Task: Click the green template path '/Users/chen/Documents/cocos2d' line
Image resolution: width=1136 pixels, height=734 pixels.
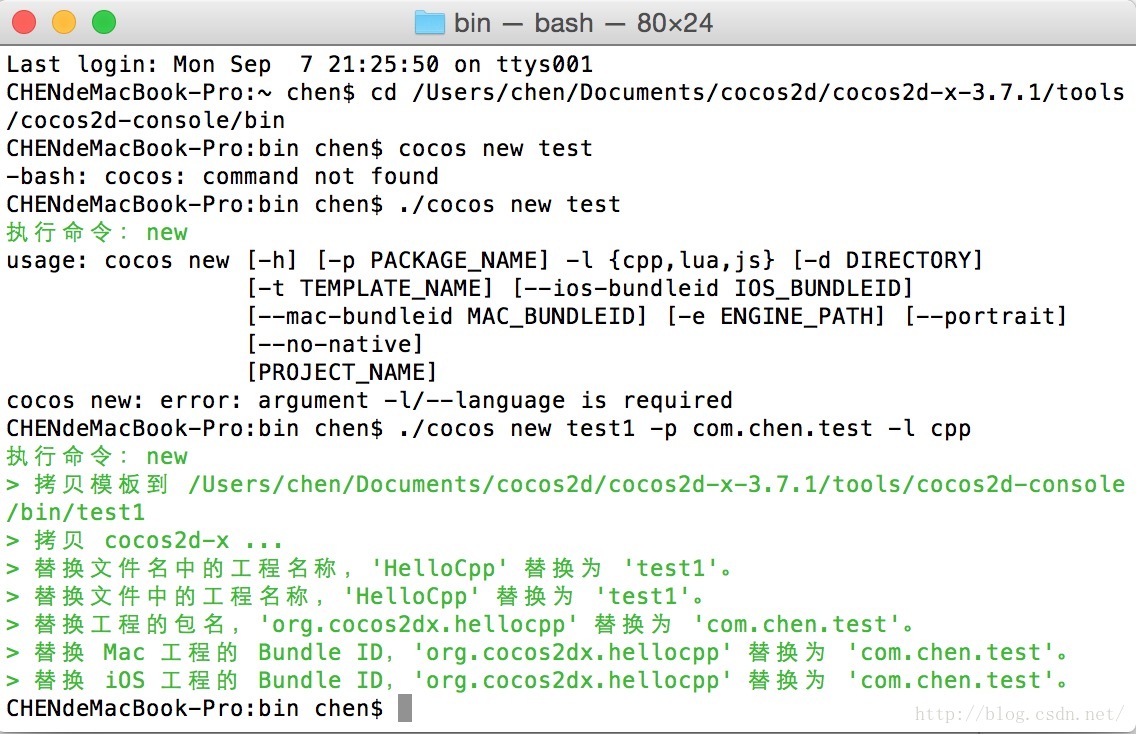Action: pos(565,499)
